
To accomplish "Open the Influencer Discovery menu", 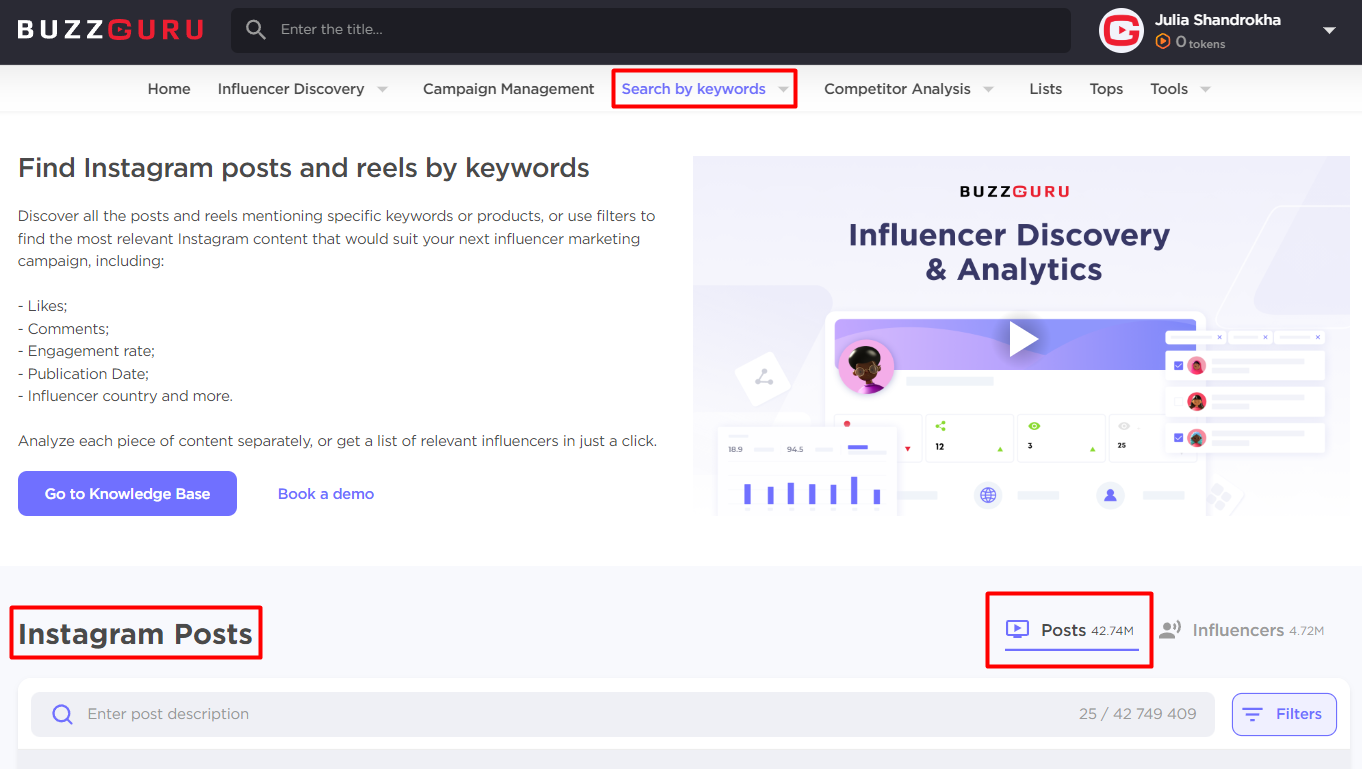I will point(291,89).
